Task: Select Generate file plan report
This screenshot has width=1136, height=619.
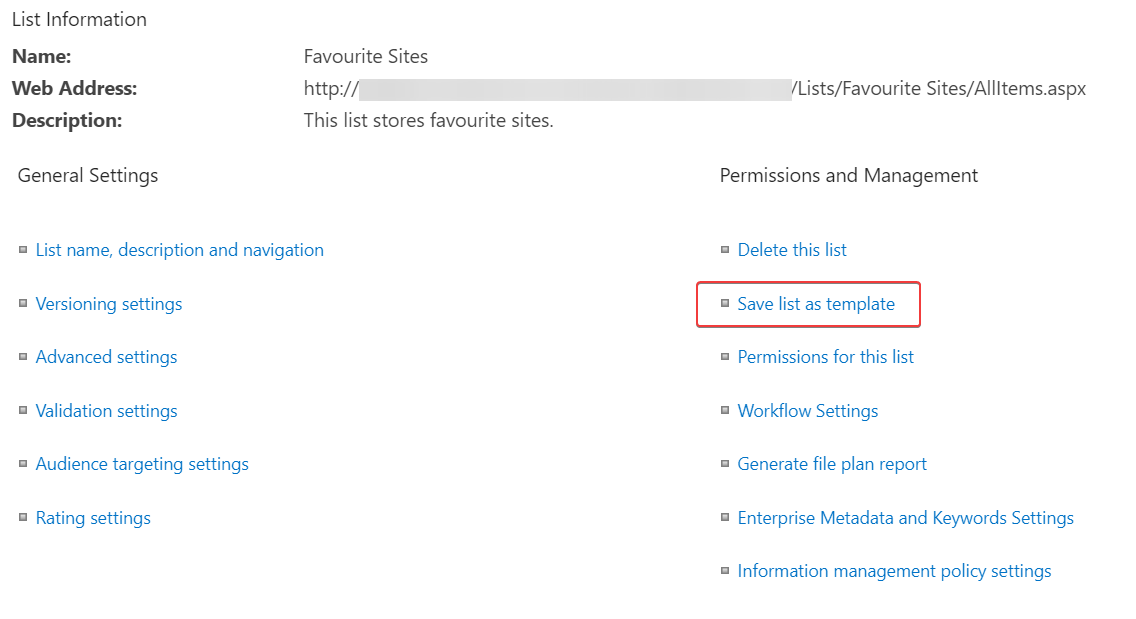Action: (832, 464)
